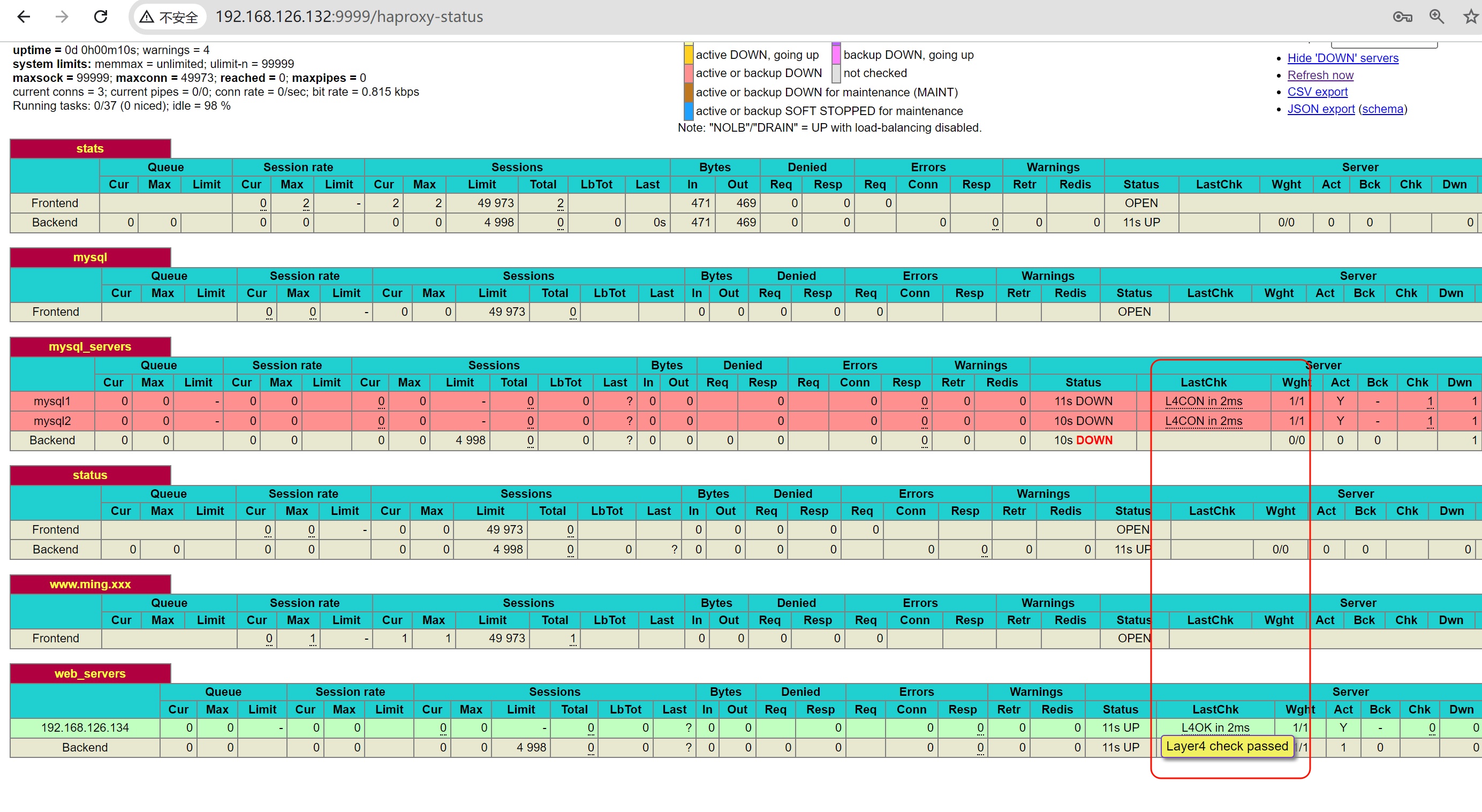Image resolution: width=1482 pixels, height=812 pixels.
Task: Bookmark this page with the star icon
Action: (x=1471, y=17)
